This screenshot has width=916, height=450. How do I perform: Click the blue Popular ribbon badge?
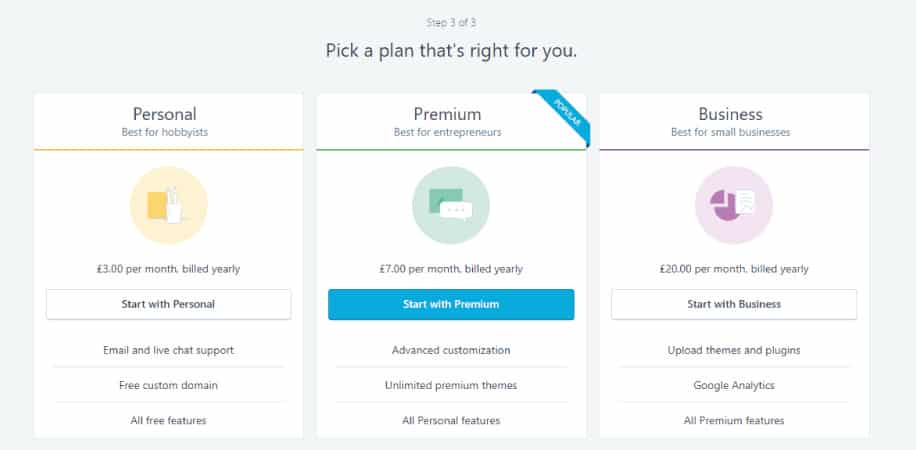click(564, 116)
